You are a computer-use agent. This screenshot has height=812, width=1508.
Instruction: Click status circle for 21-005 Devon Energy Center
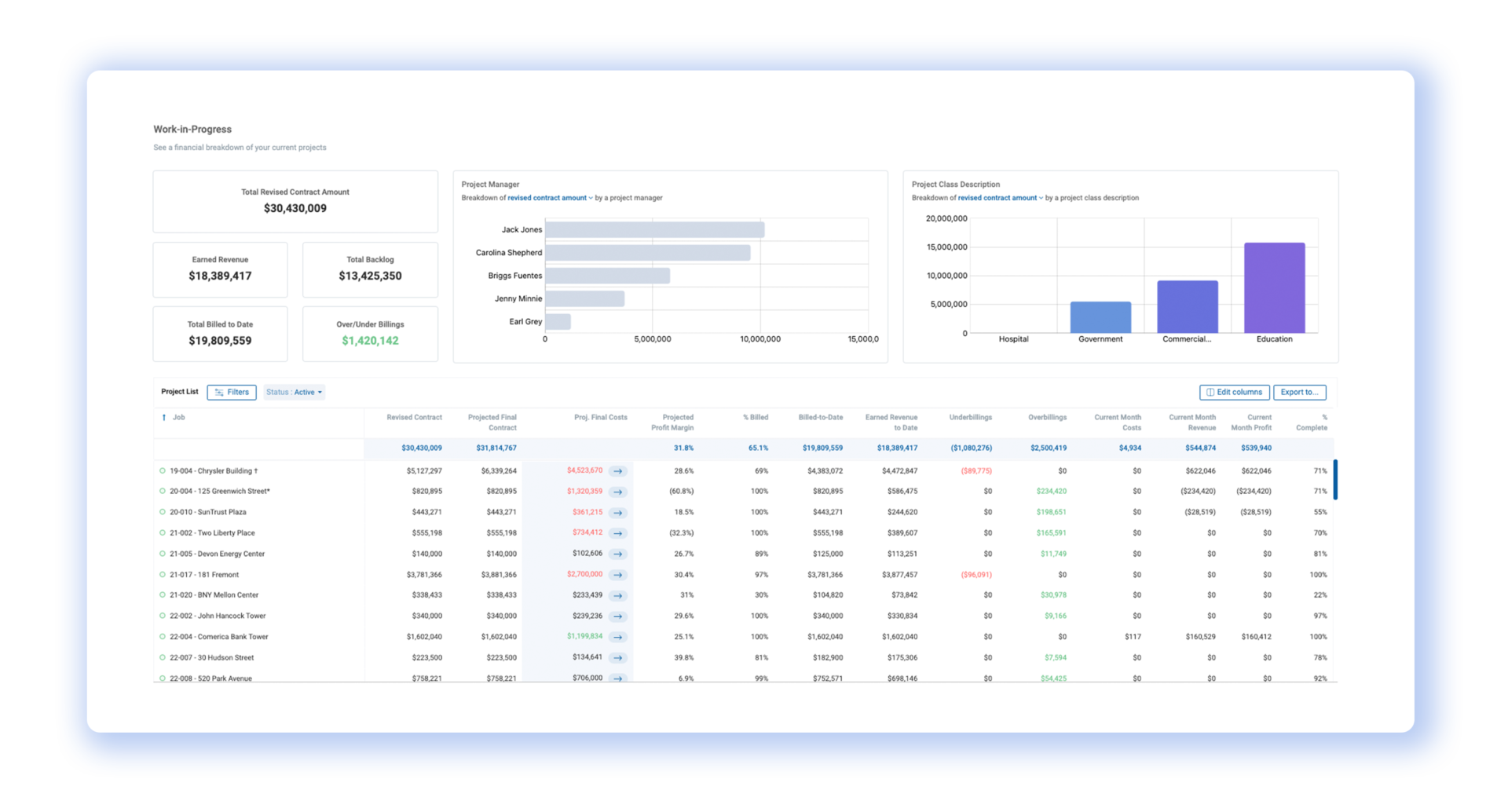coord(163,554)
